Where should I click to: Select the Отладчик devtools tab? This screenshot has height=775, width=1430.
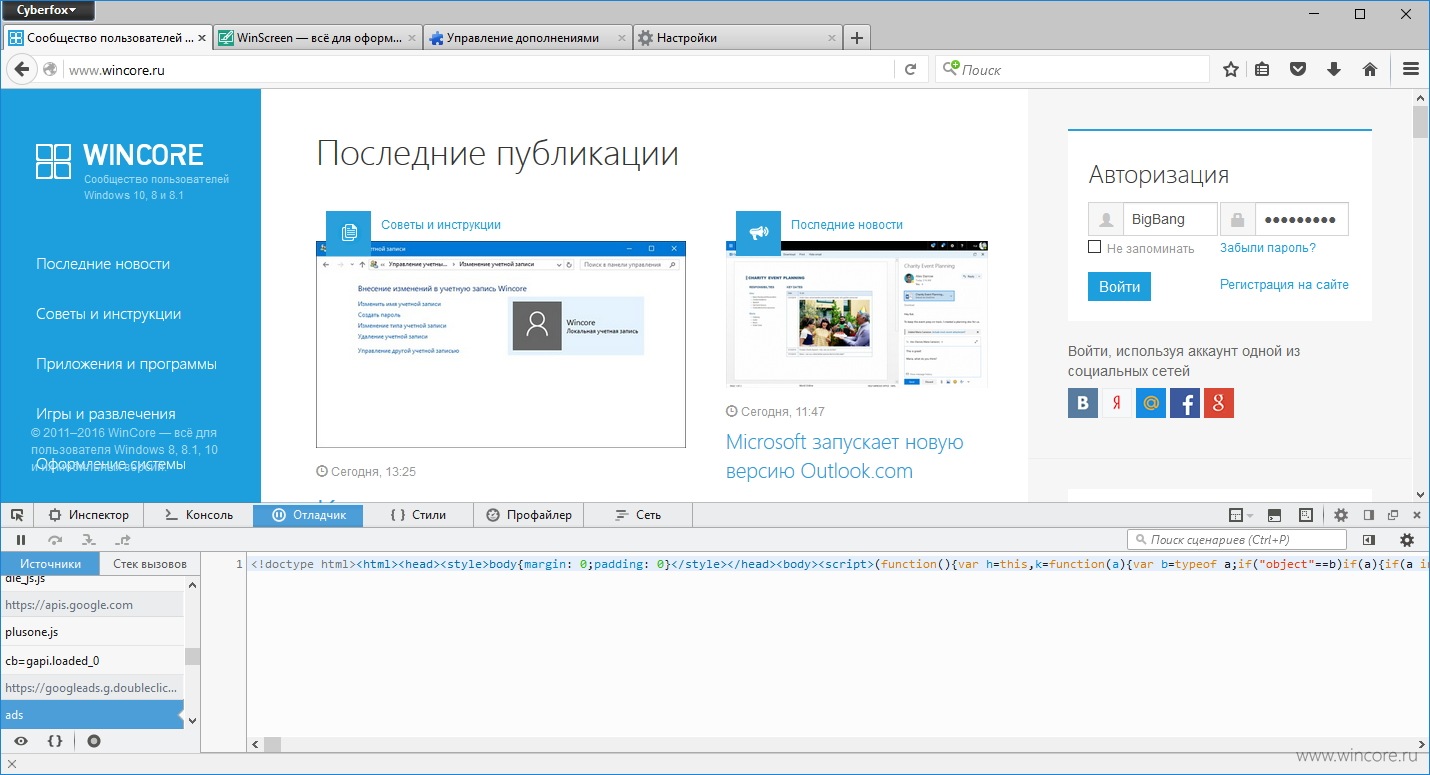[x=308, y=515]
